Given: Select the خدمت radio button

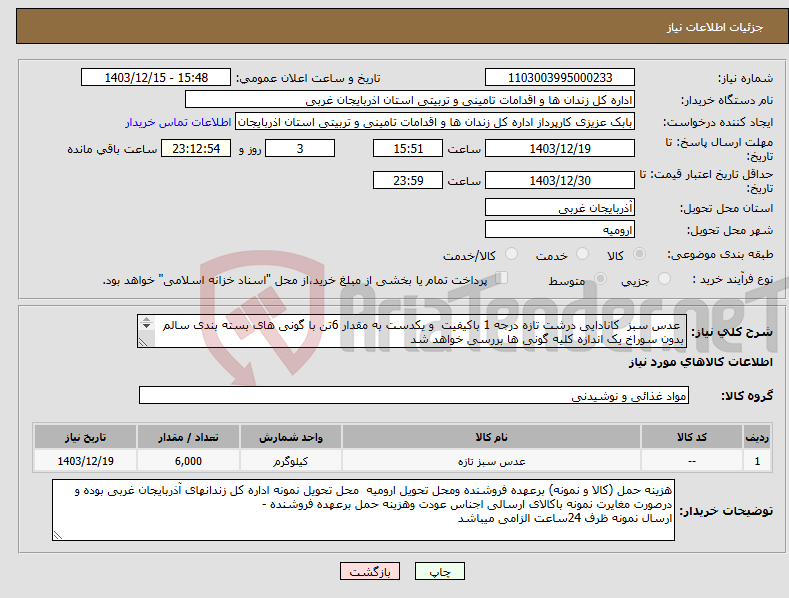Looking at the screenshot, I should tap(582, 254).
